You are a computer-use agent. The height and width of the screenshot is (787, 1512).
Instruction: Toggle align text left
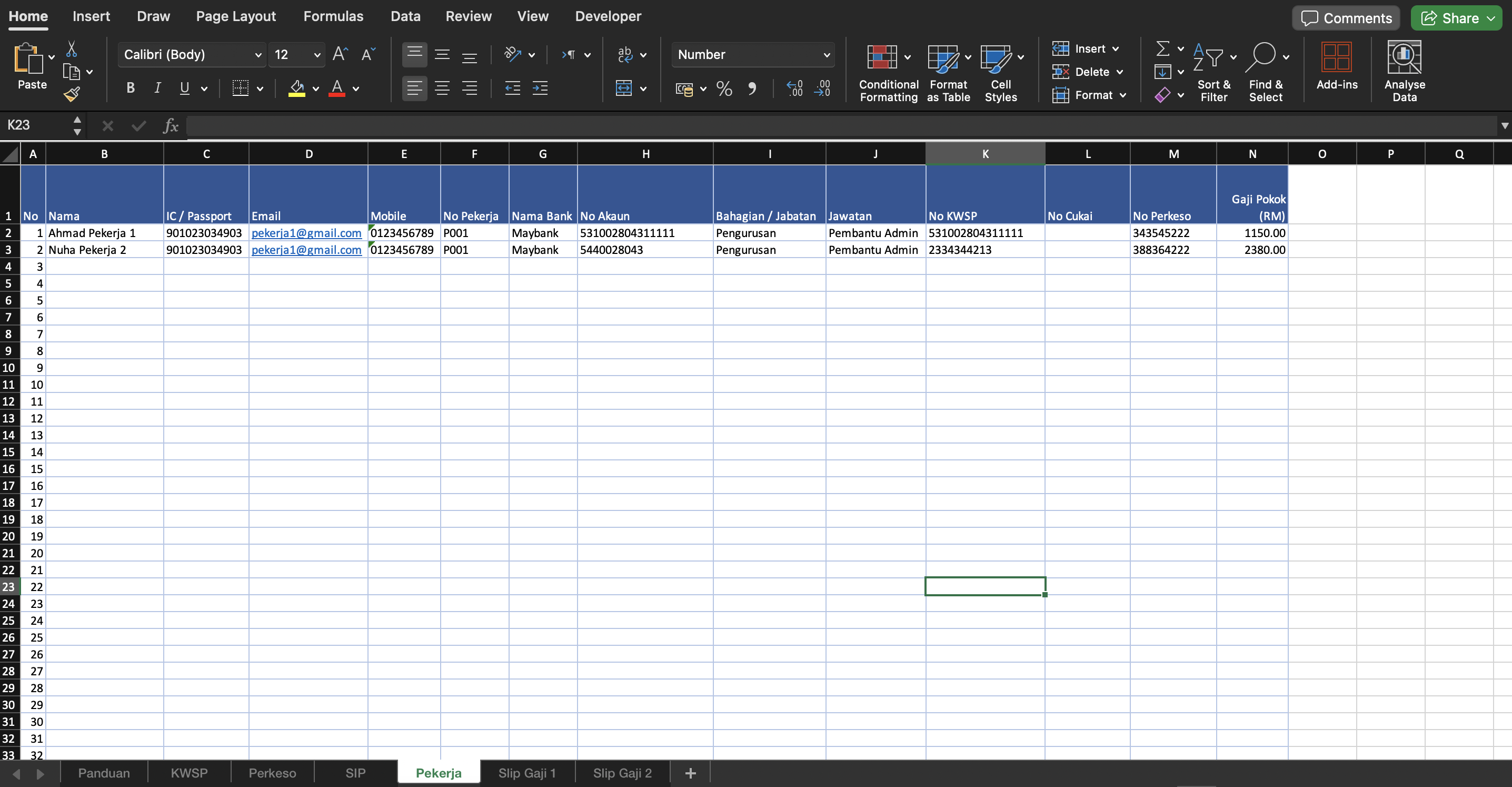pos(414,88)
